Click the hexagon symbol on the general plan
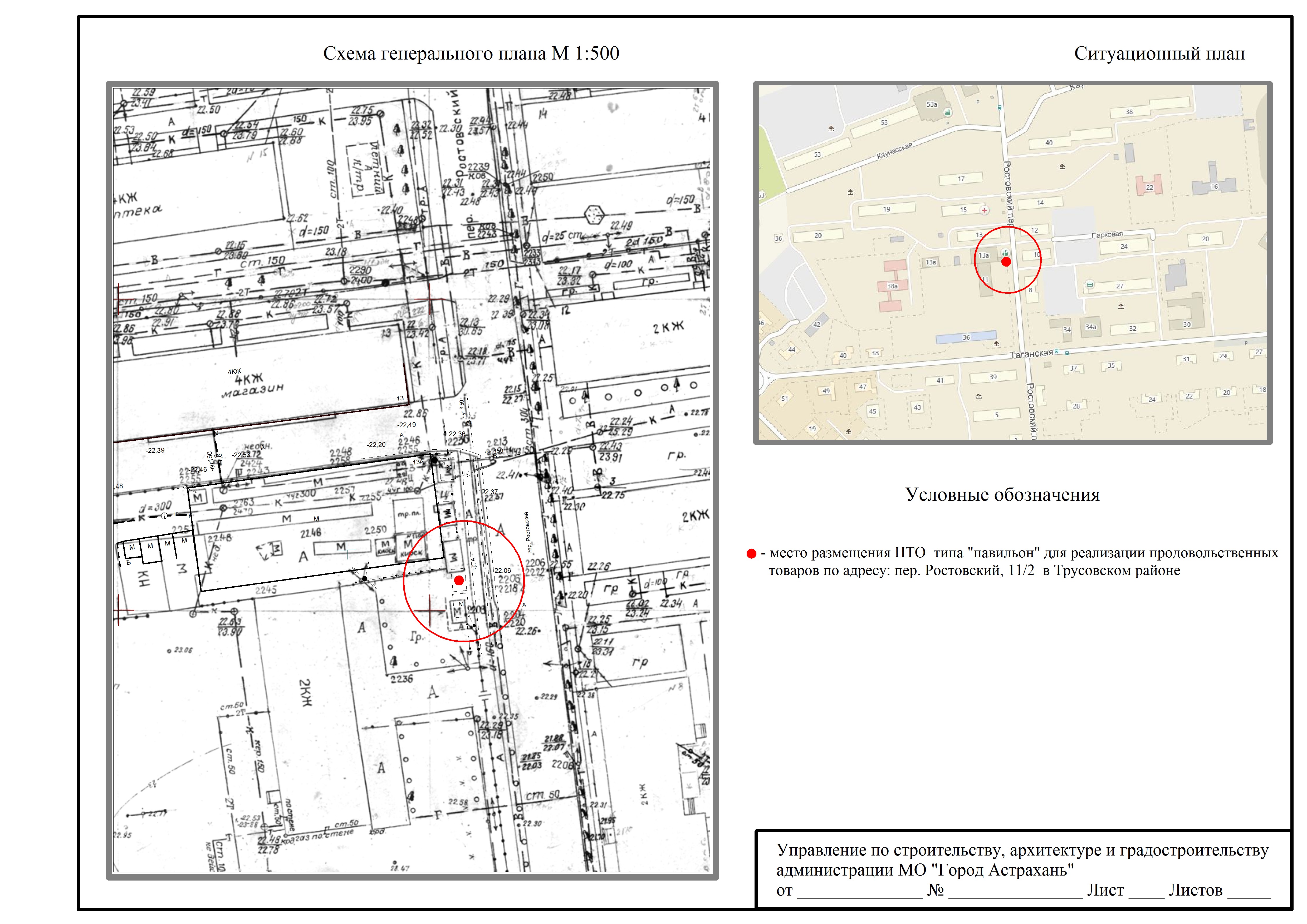 [595, 215]
